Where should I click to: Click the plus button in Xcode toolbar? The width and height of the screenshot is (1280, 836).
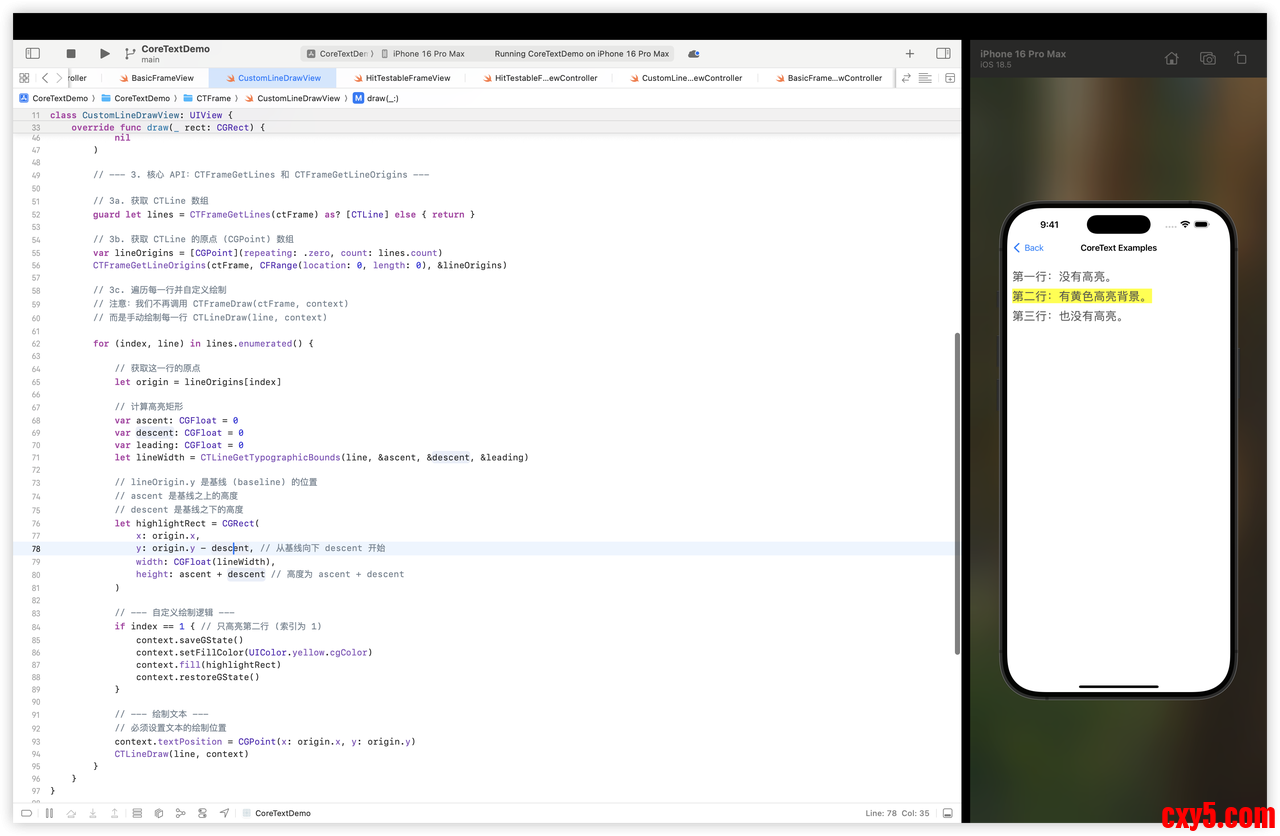tap(909, 53)
